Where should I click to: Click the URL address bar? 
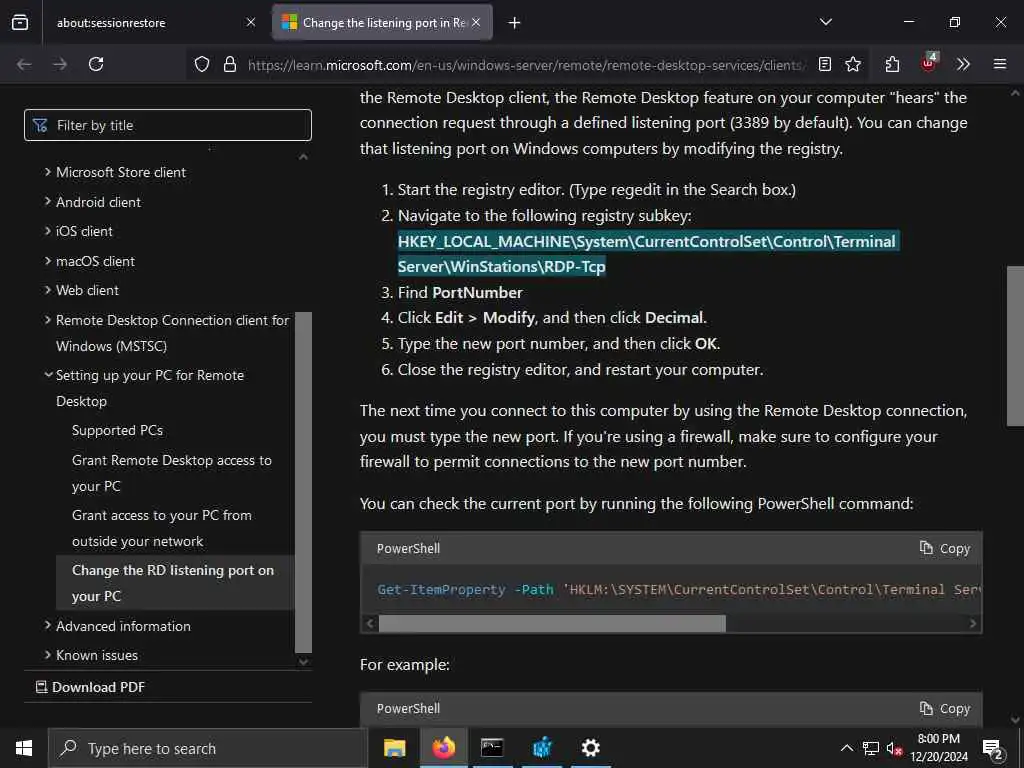526,65
